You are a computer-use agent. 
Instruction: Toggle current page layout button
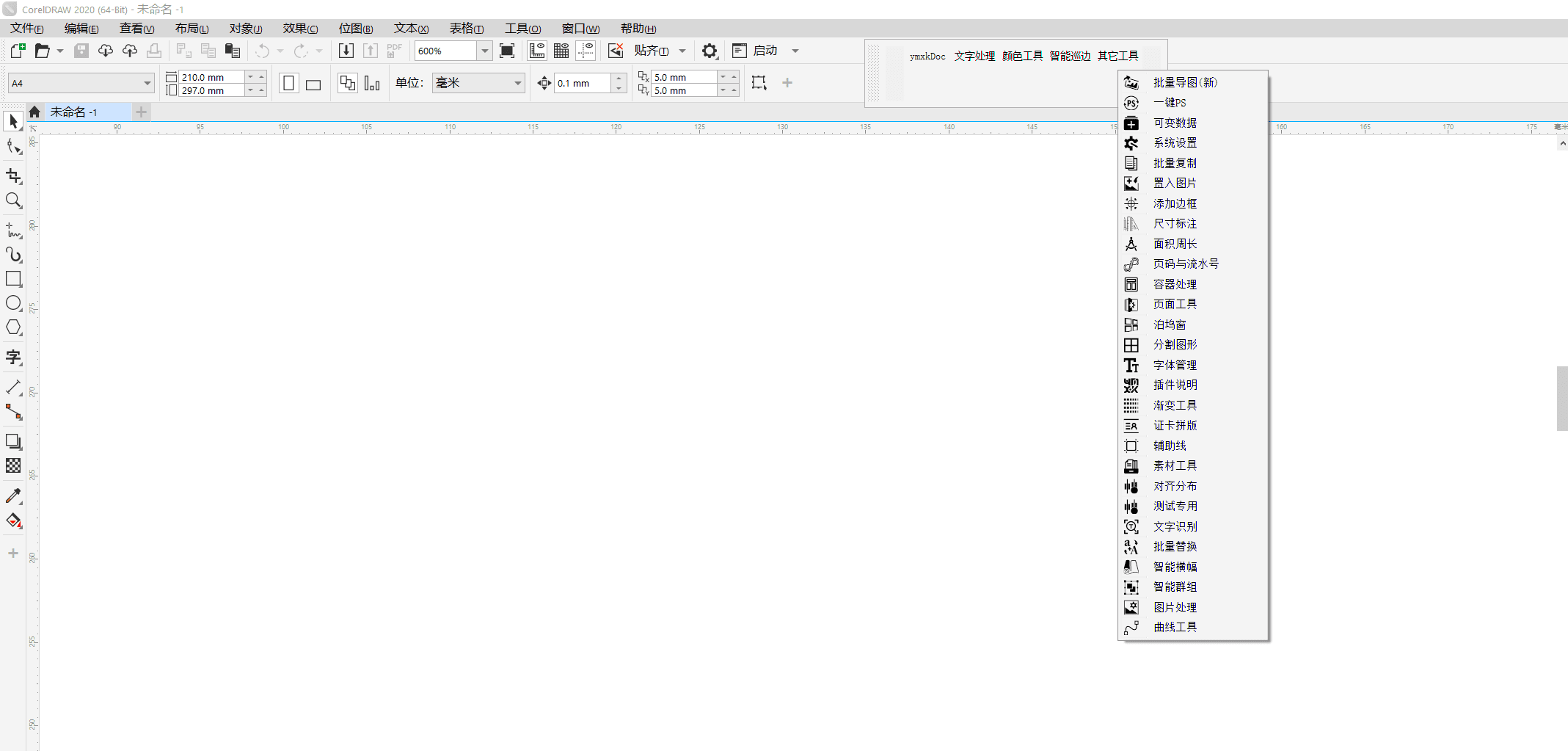click(x=372, y=83)
